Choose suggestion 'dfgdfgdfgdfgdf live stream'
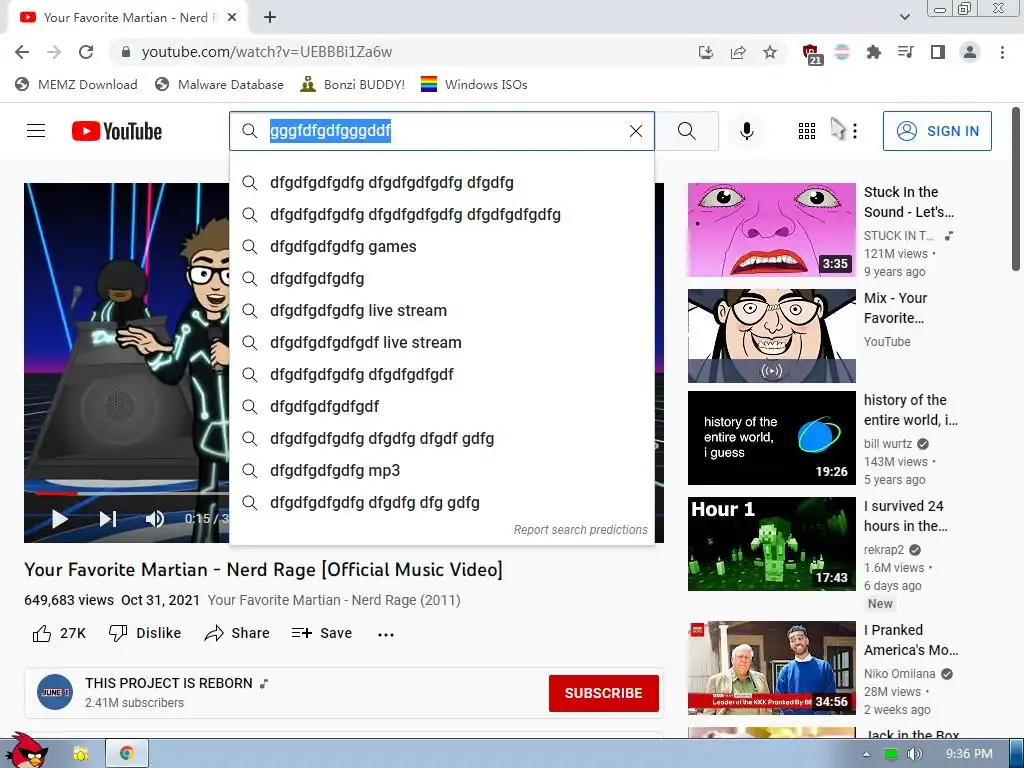1024x768 pixels. (x=441, y=343)
